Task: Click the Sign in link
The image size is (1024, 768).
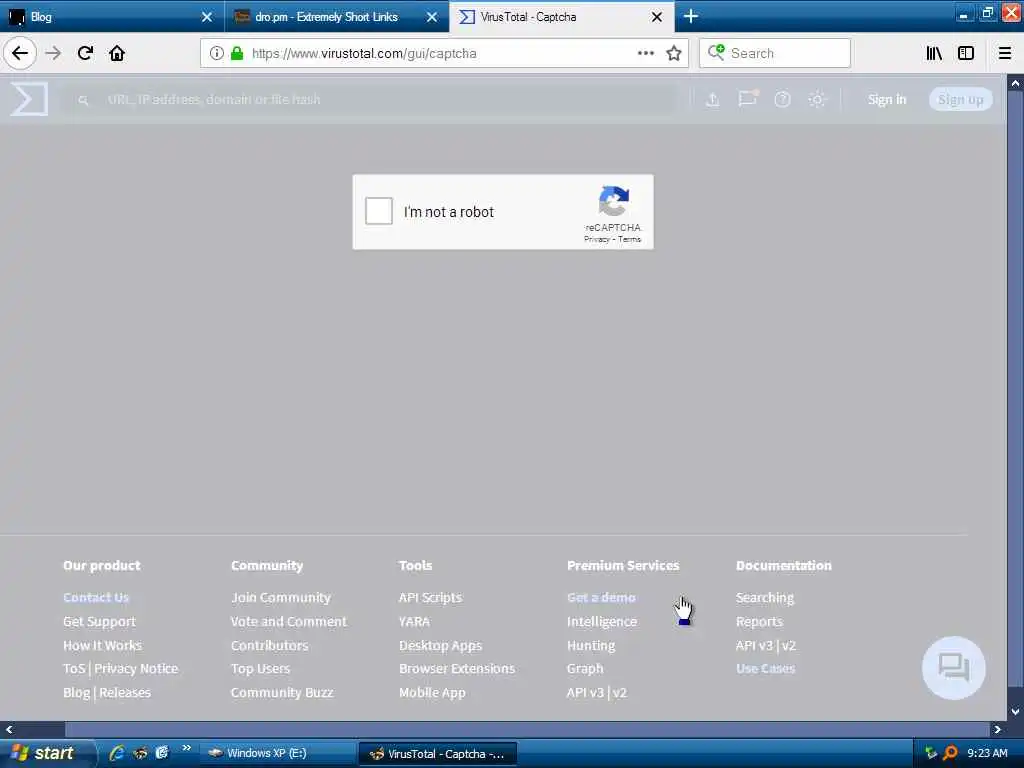Action: [887, 99]
